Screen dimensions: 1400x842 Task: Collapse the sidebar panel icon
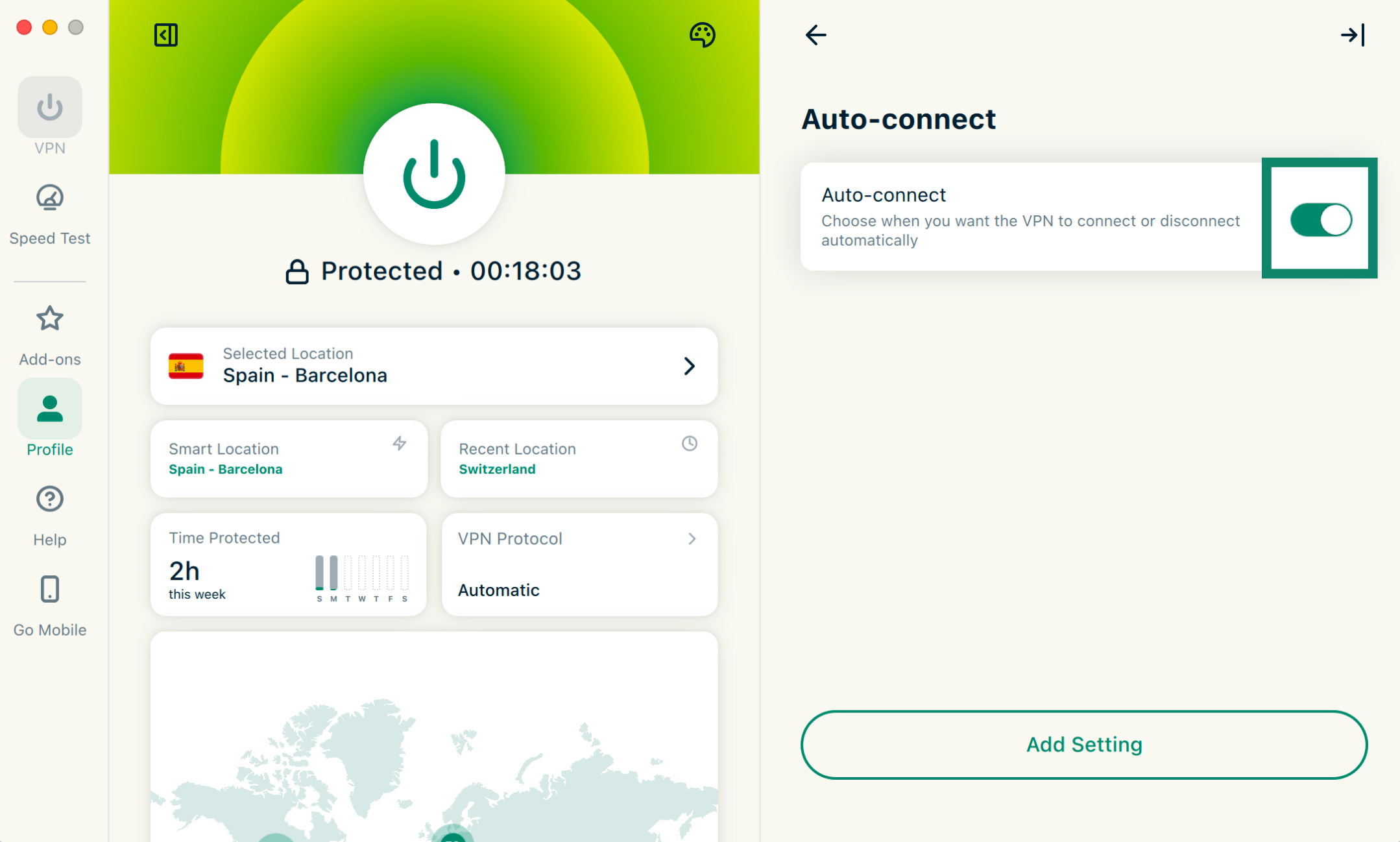(165, 35)
